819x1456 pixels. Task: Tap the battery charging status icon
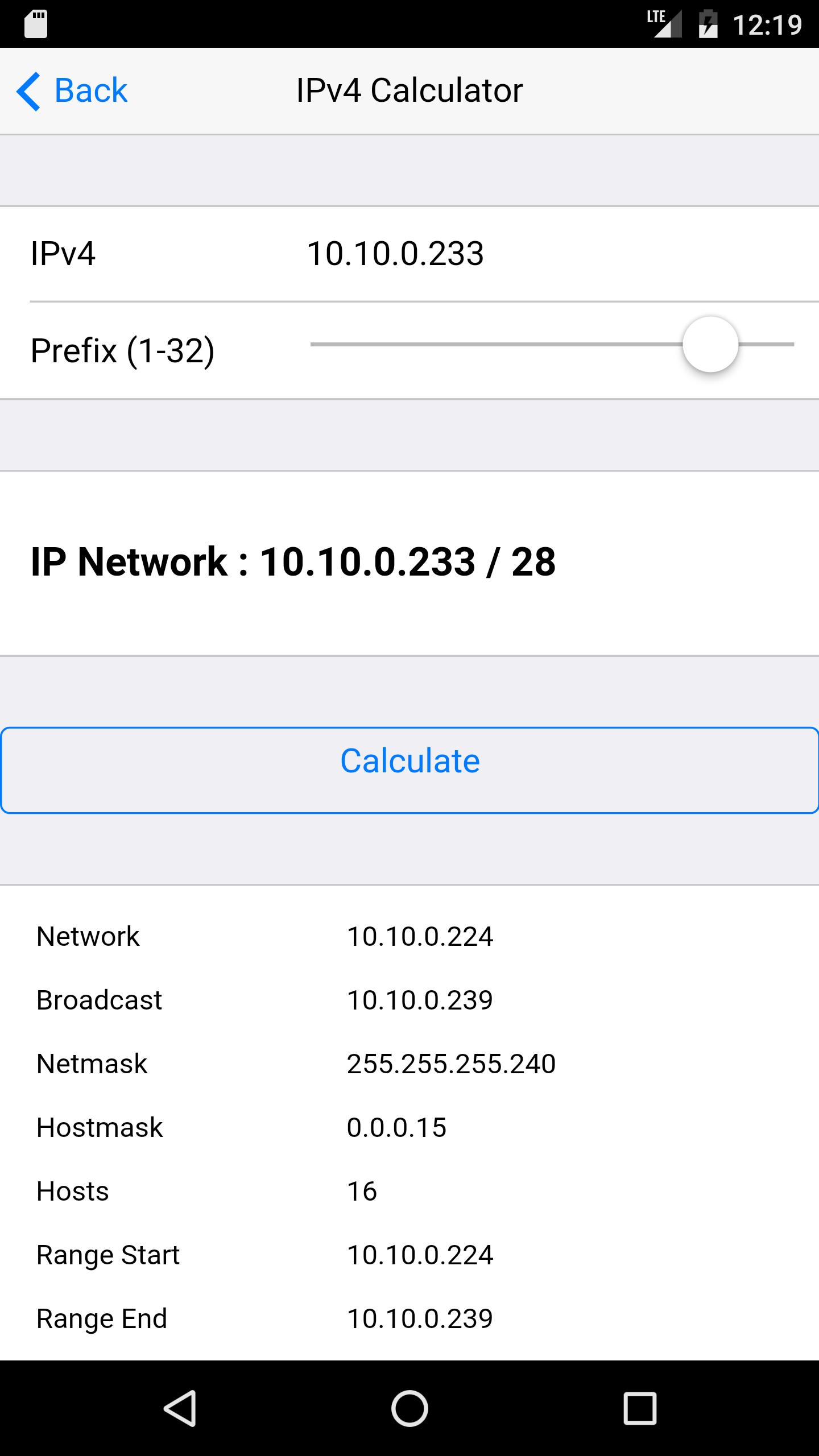tap(708, 24)
